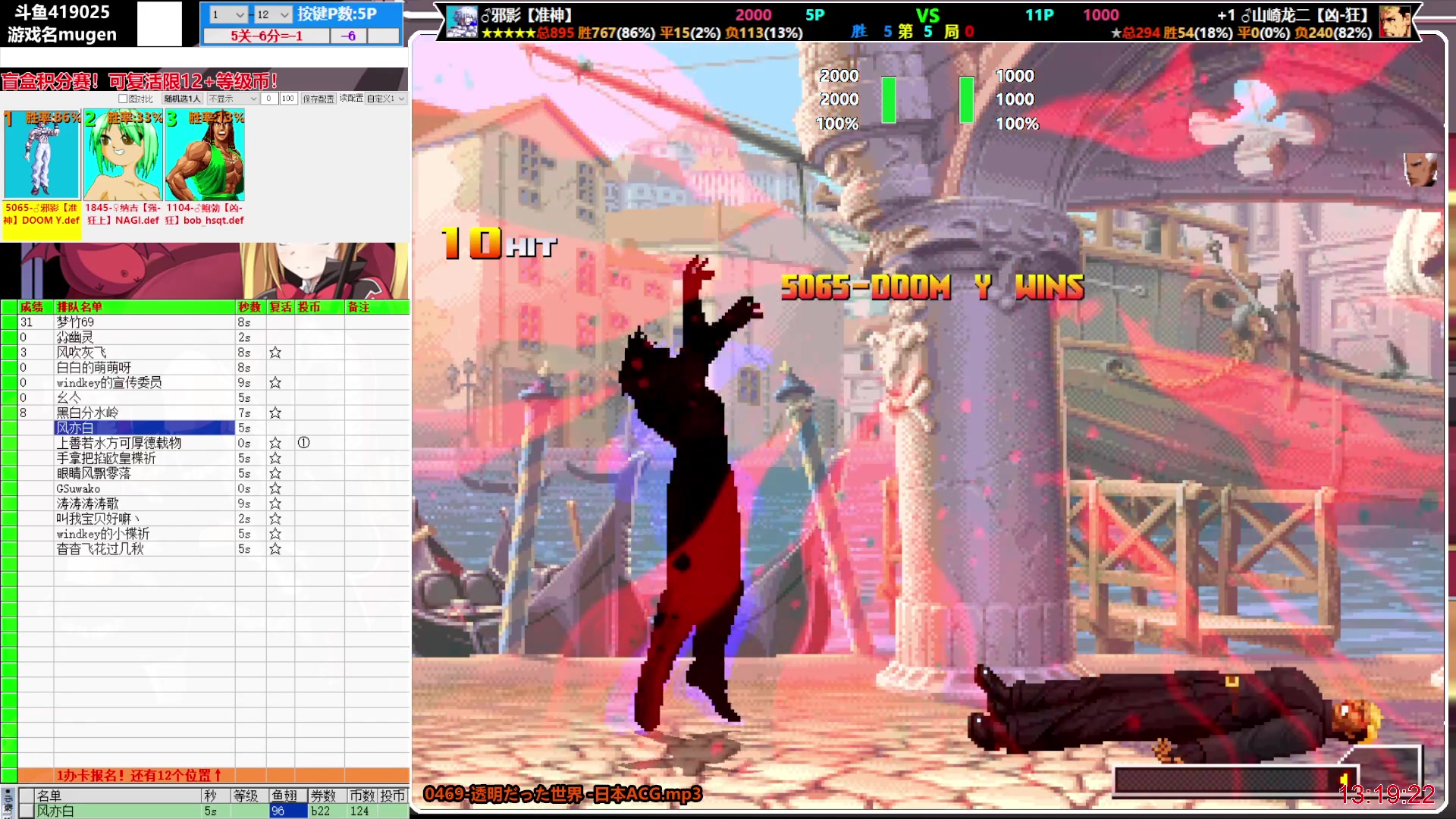Viewport: 1456px width, 819px height.
Task: Click the circled 1 coin icon in 上善若水 row
Action: pos(303,443)
